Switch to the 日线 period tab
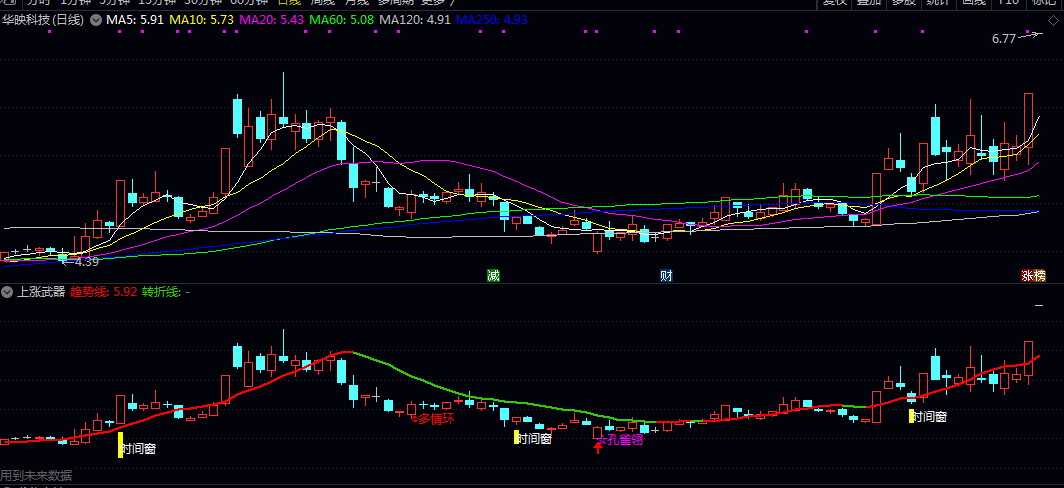Viewport: 1064px width, 488px height. (289, 3)
